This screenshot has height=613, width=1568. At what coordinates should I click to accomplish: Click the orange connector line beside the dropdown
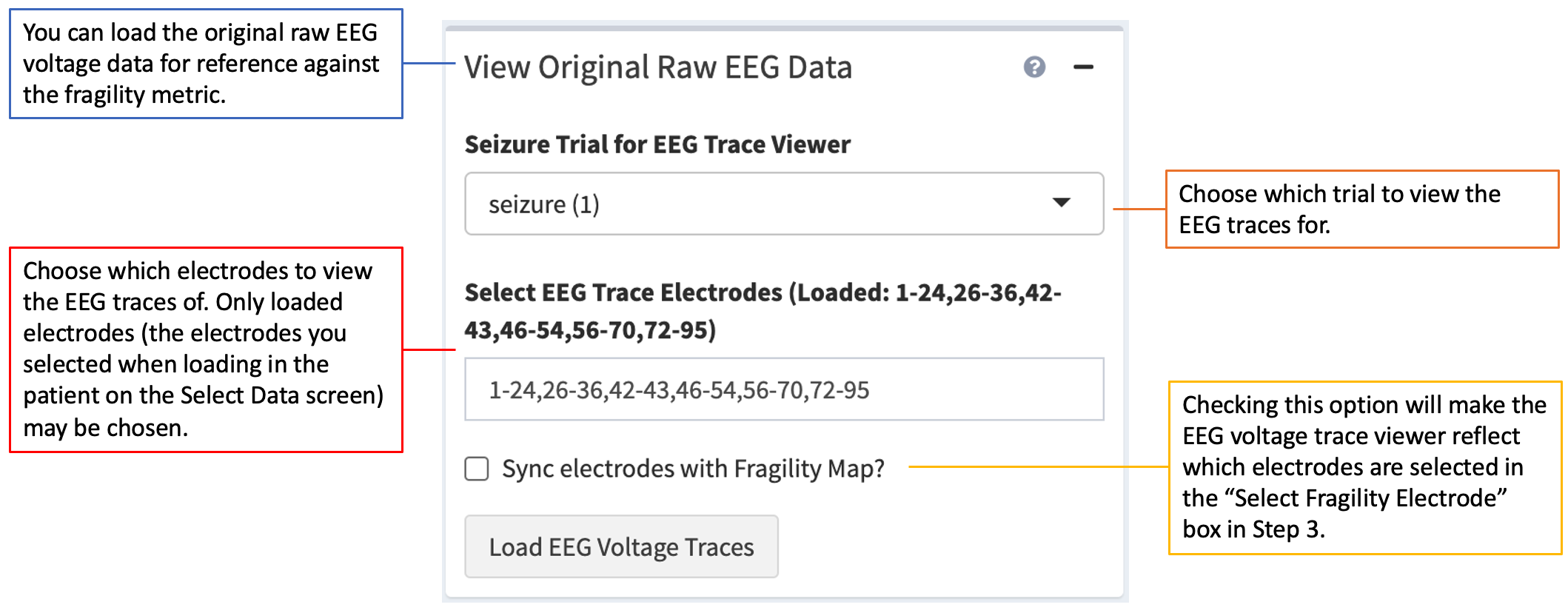[1139, 209]
